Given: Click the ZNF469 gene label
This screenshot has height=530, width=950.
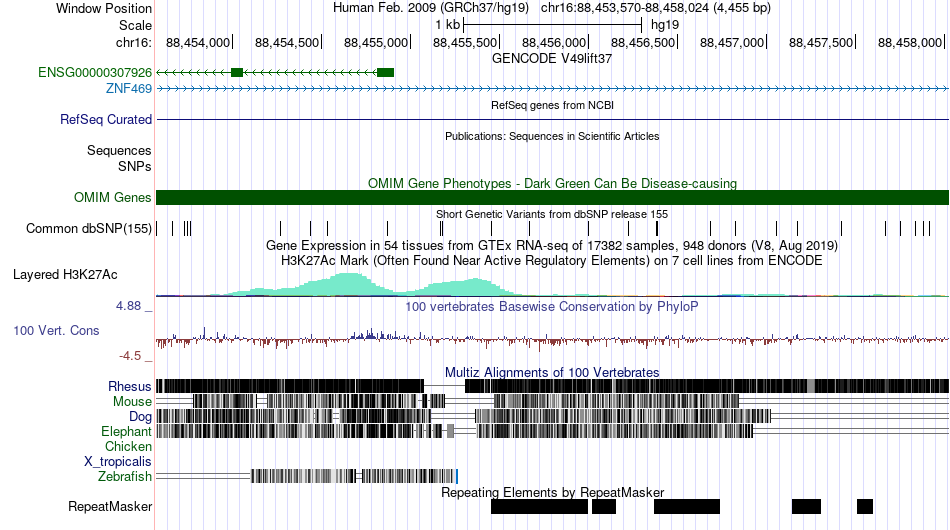Looking at the screenshot, I should (x=128, y=88).
